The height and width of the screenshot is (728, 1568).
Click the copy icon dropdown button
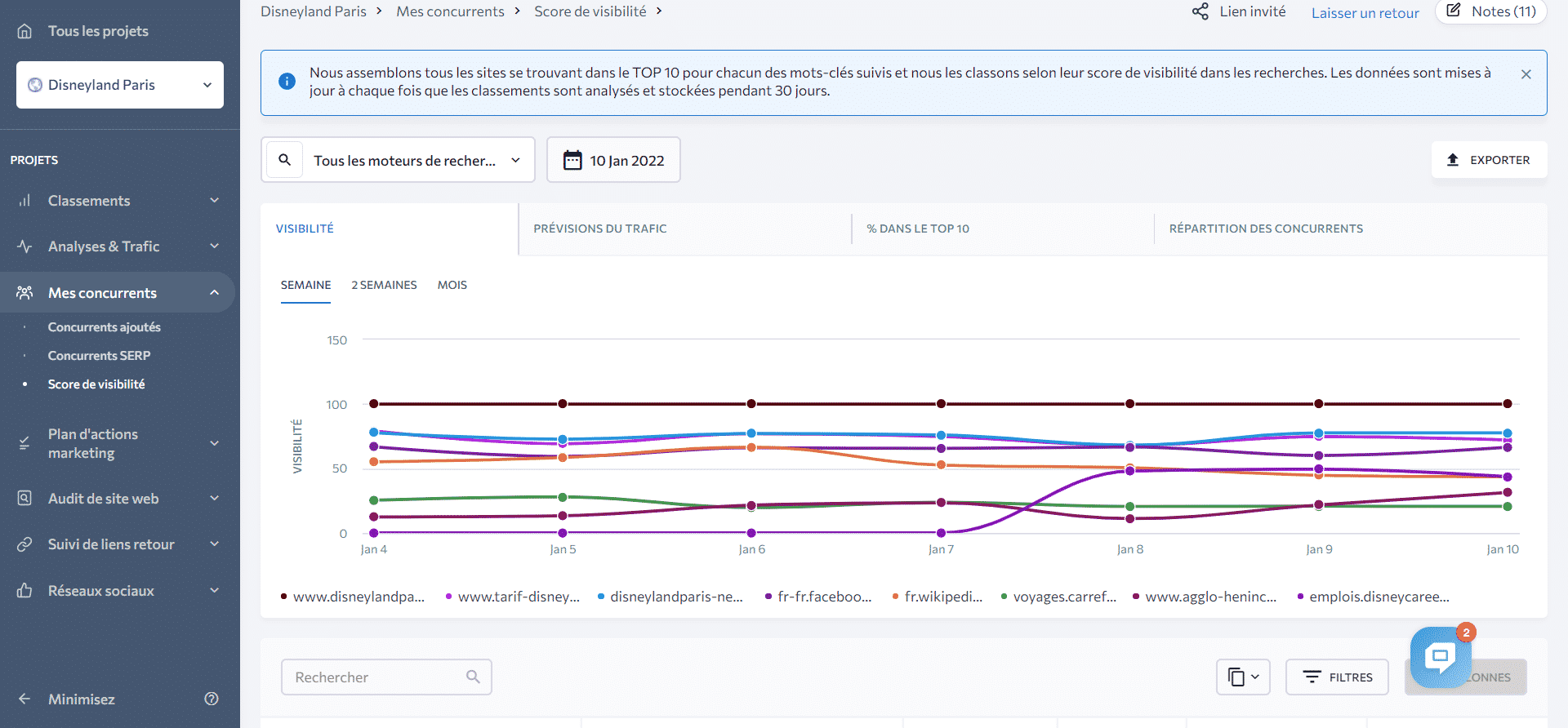(1242, 677)
